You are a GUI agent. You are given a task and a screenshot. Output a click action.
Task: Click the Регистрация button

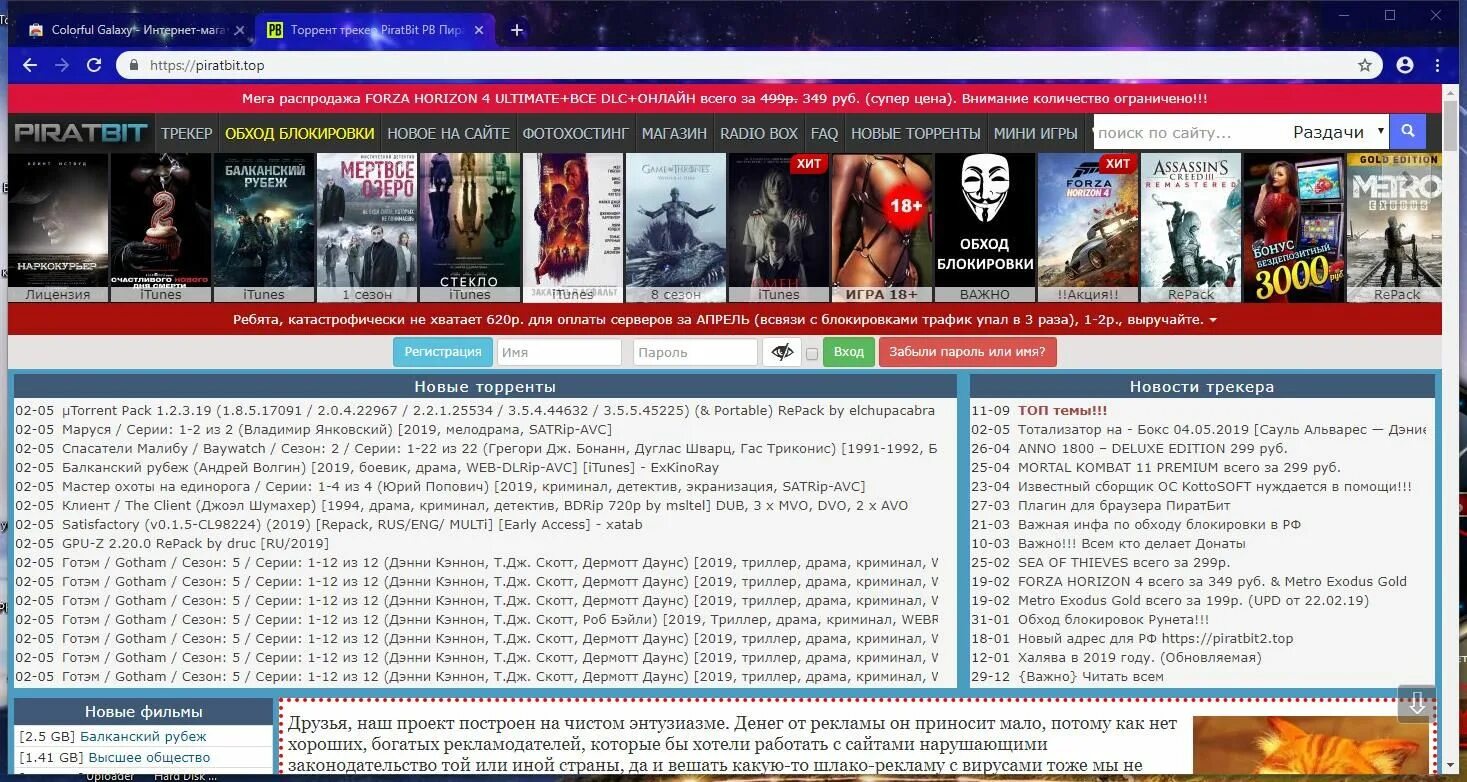pos(443,352)
